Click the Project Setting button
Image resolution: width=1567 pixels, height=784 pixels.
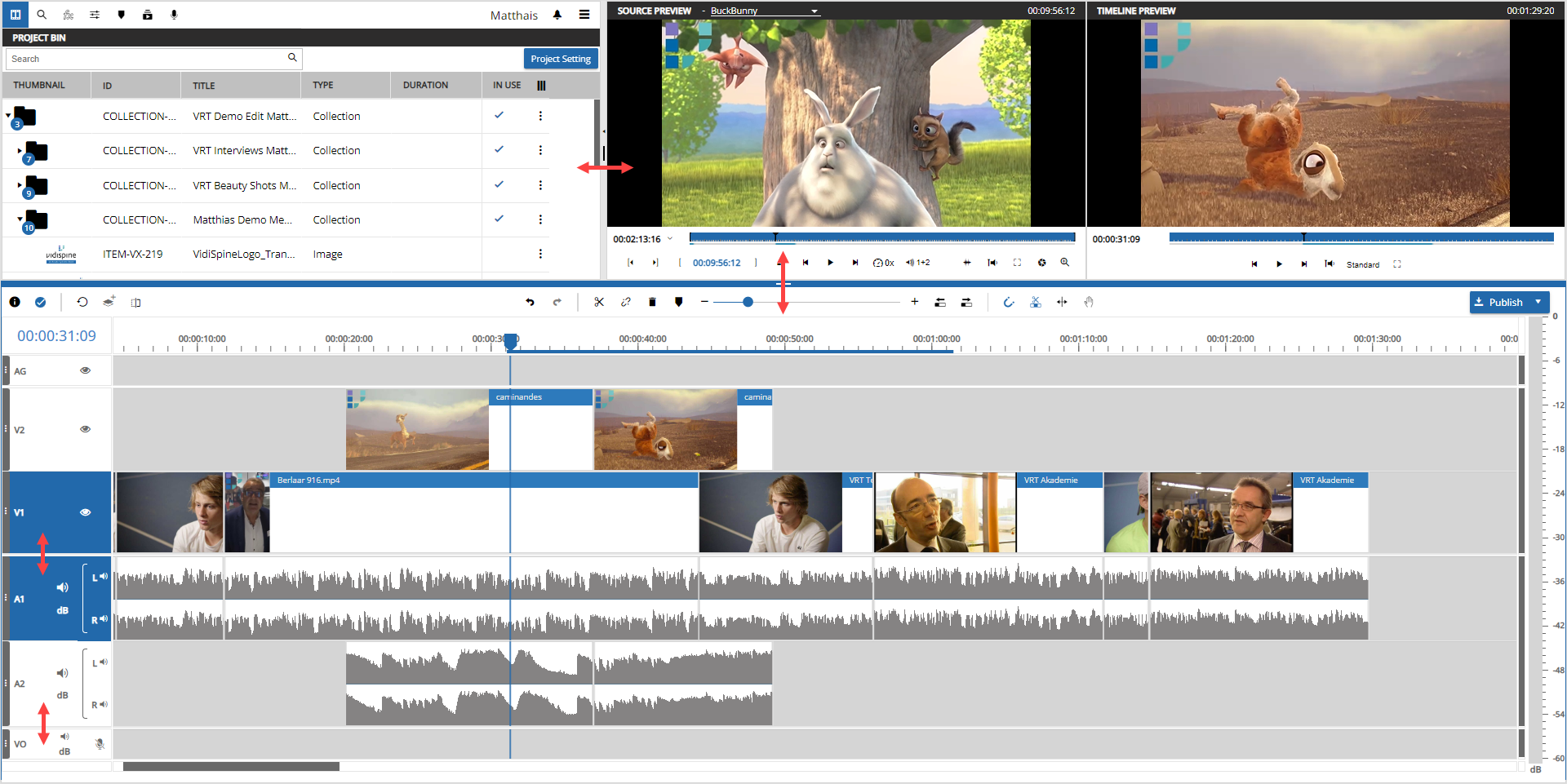pyautogui.click(x=561, y=58)
